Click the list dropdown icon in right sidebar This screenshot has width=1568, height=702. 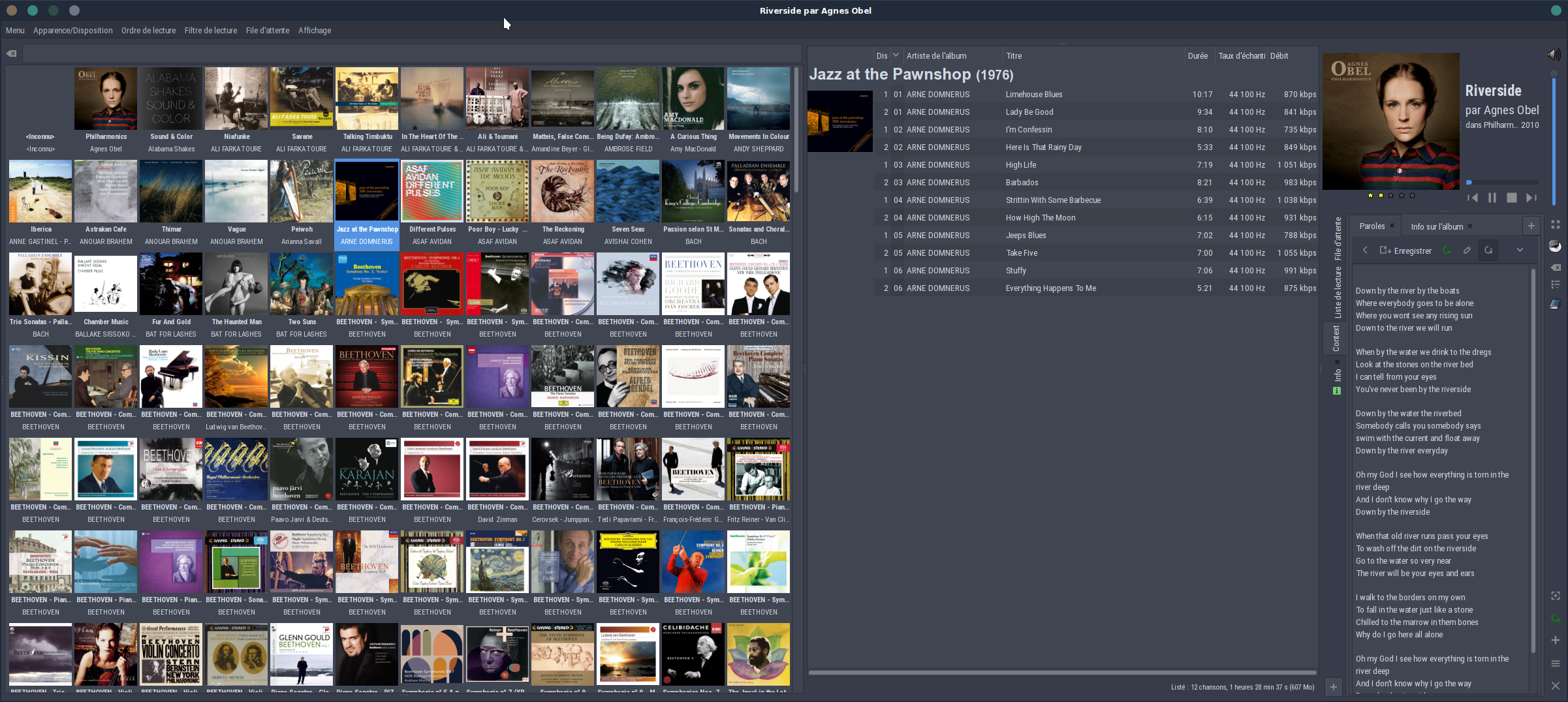[x=1556, y=284]
